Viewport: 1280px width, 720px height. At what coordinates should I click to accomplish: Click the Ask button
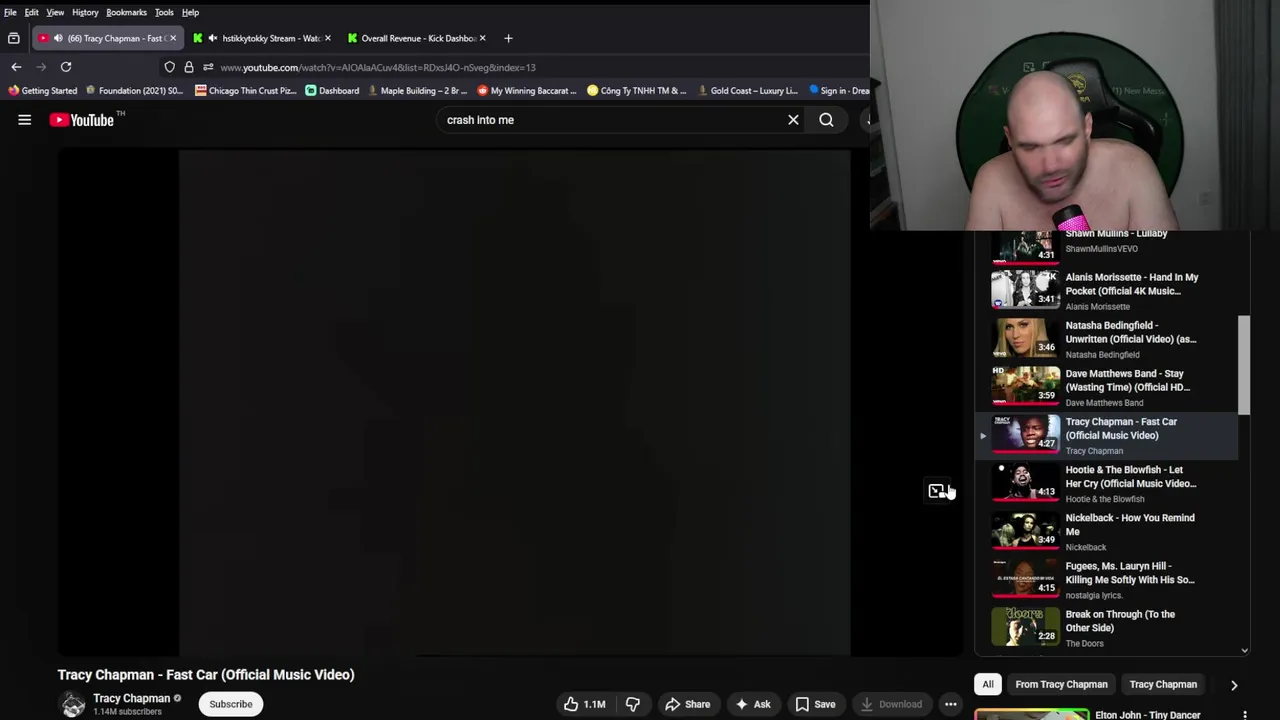[x=752, y=704]
